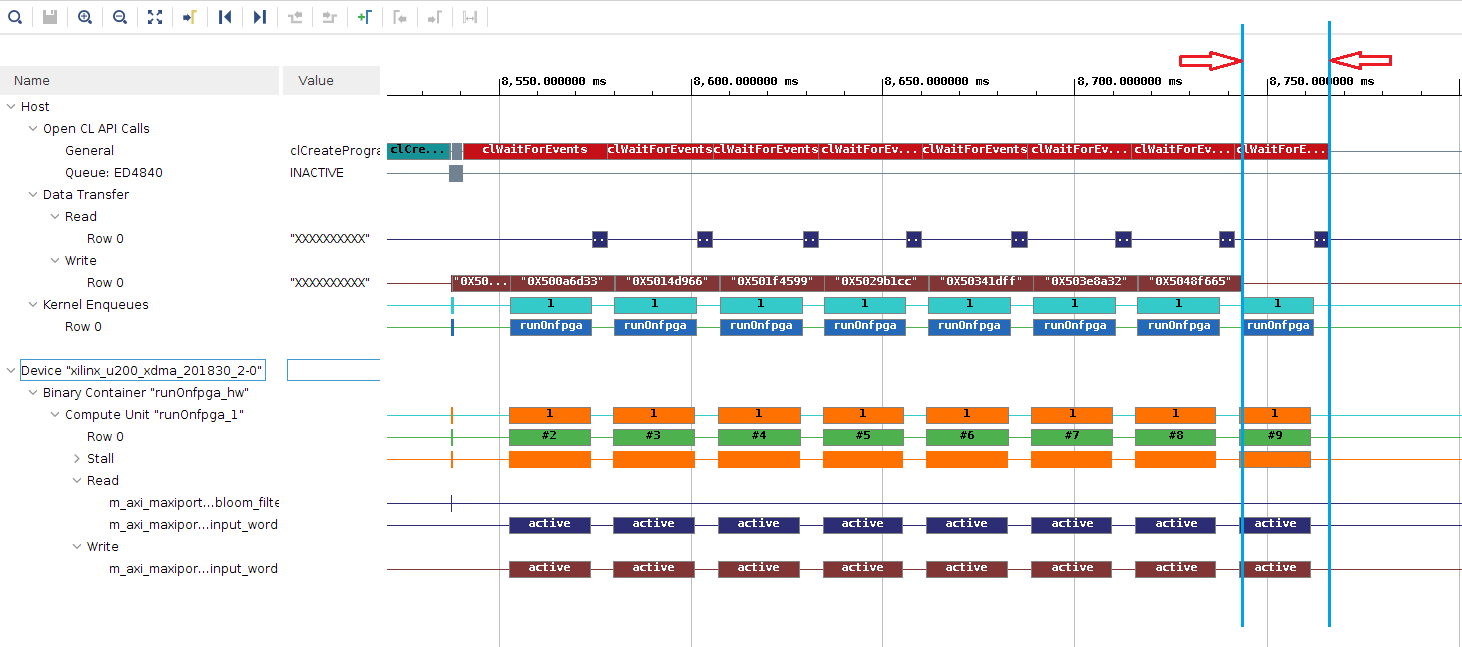Collapse the Data Transfer node
The height and width of the screenshot is (647, 1462).
point(33,195)
